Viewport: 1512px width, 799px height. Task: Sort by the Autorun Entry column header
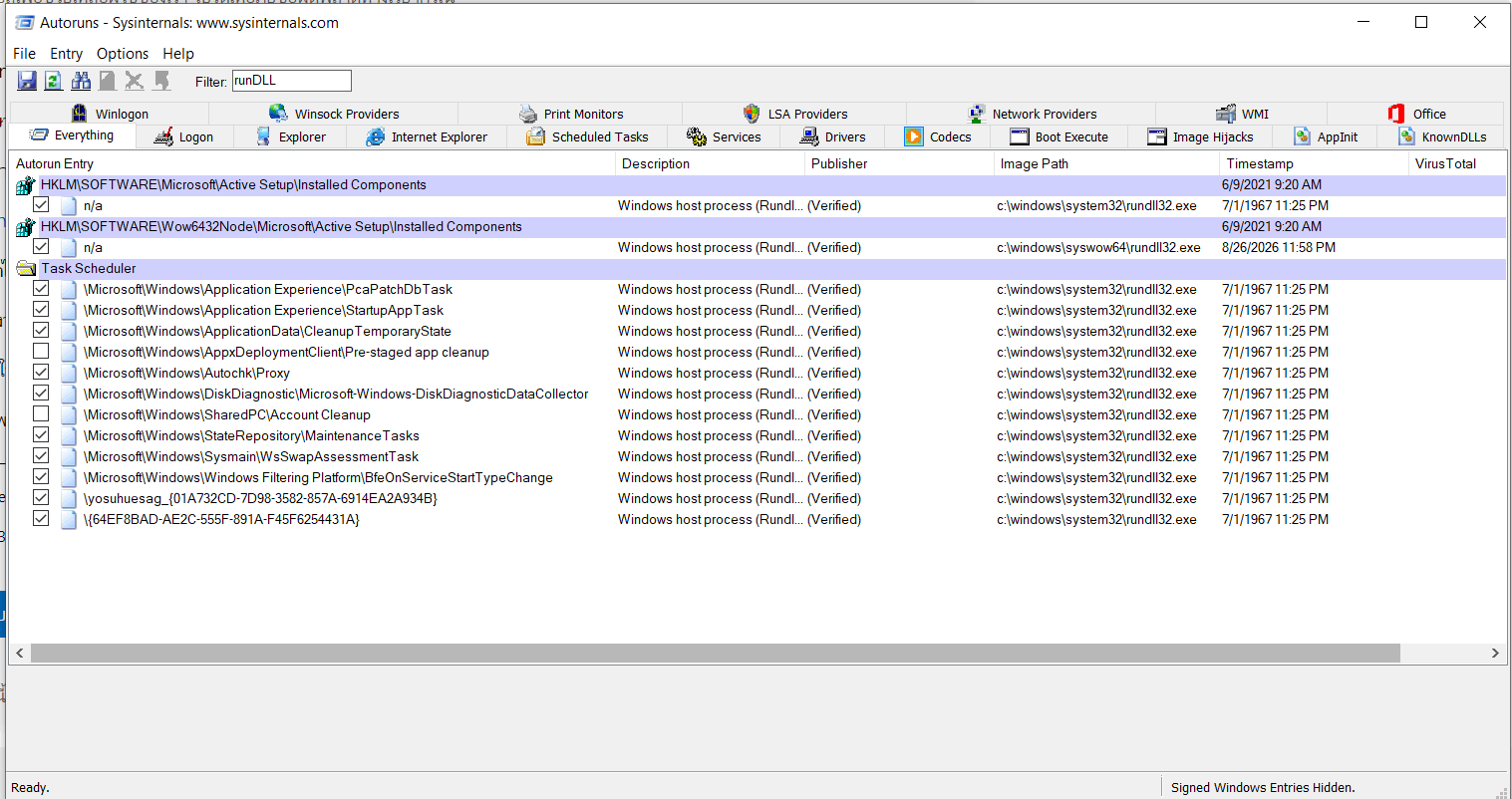(x=312, y=163)
